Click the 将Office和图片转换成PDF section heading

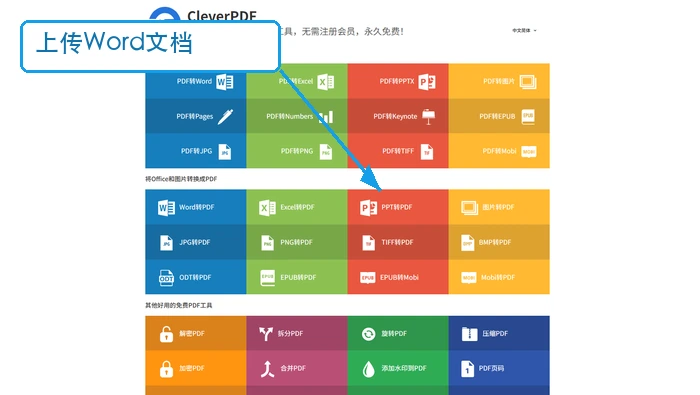click(x=181, y=179)
